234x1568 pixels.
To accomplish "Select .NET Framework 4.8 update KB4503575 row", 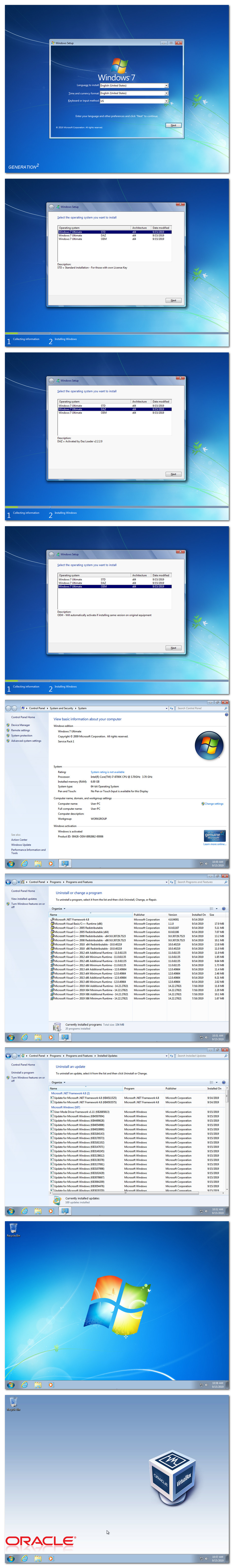I will point(137,1102).
